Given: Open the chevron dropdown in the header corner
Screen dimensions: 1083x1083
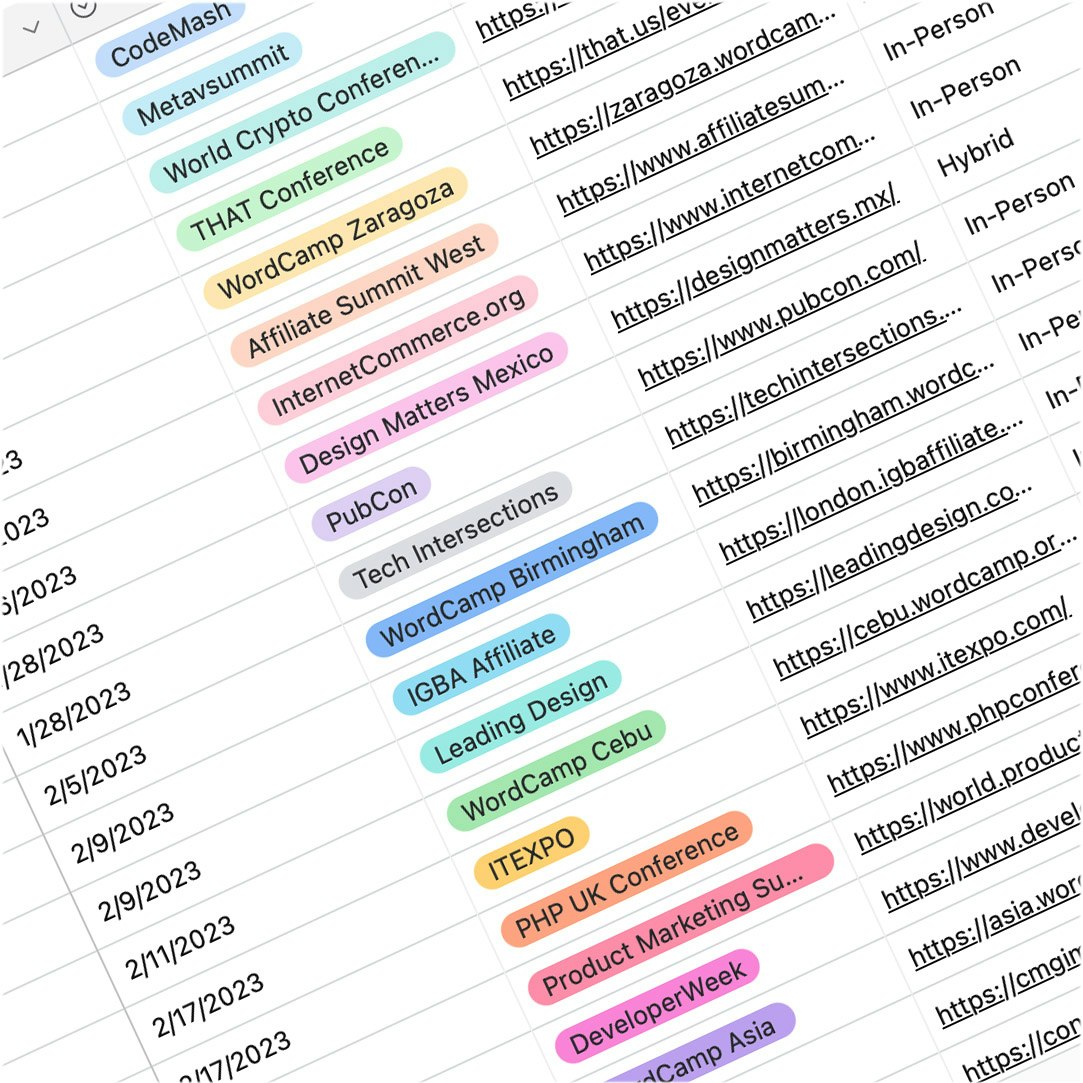Looking at the screenshot, I should [x=31, y=28].
